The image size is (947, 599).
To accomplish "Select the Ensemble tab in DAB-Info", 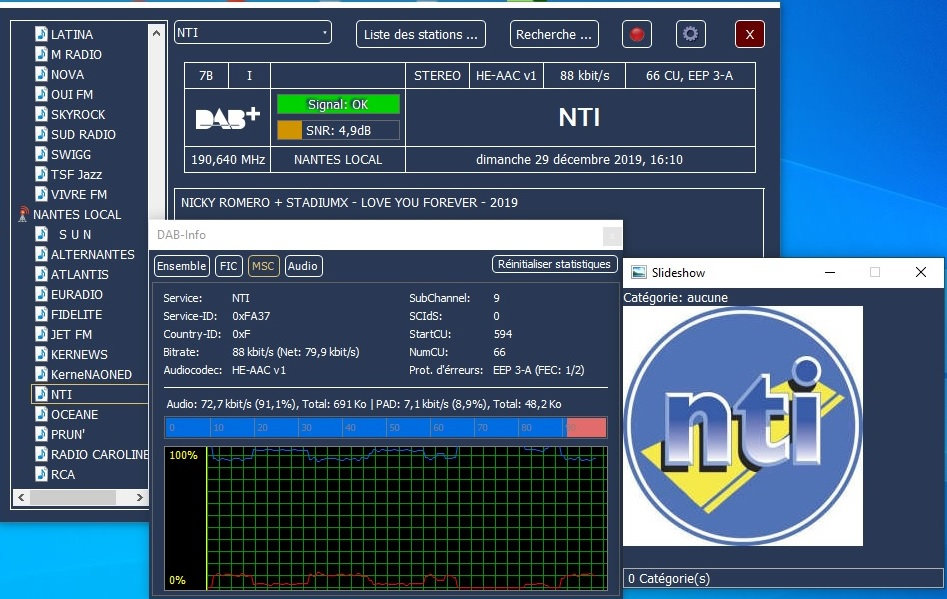I will point(182,265).
